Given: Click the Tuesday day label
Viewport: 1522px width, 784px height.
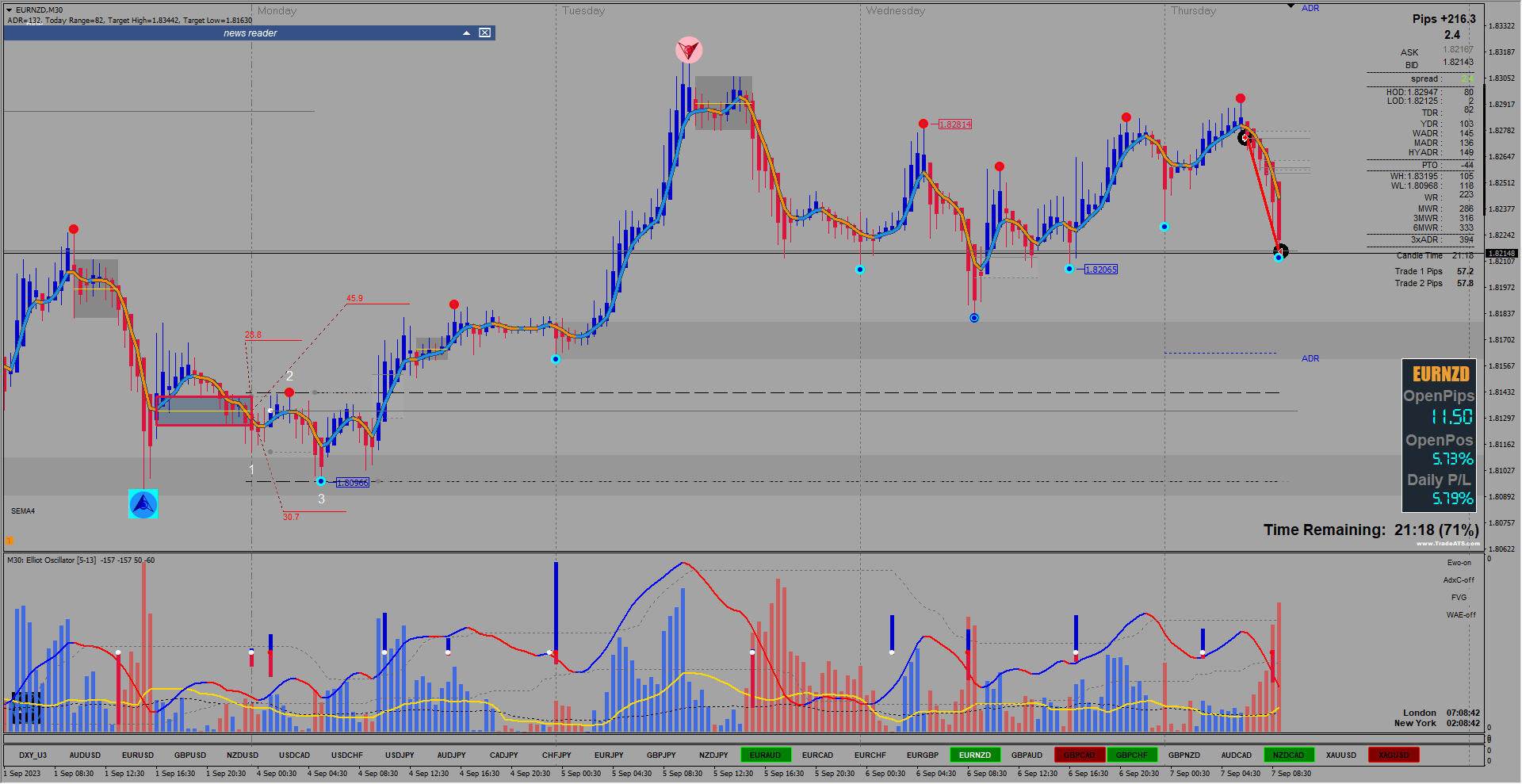Looking at the screenshot, I should coord(583,11).
